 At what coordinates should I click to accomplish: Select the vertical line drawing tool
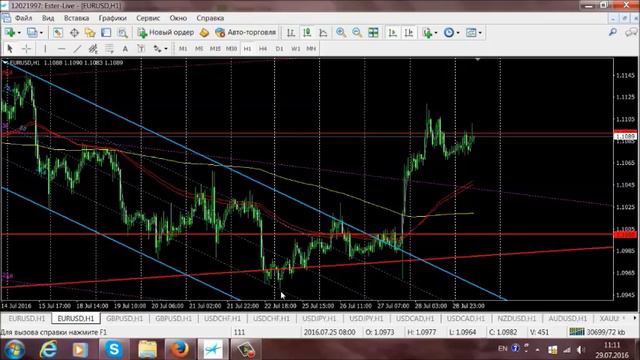45,49
